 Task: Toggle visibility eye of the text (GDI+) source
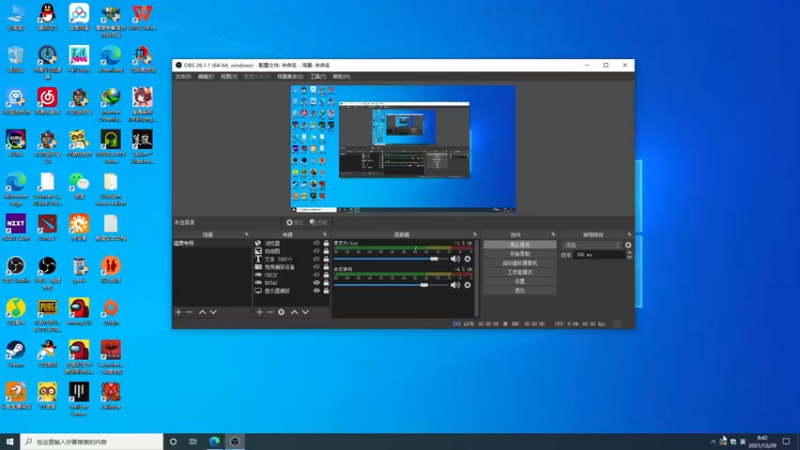click(316, 259)
